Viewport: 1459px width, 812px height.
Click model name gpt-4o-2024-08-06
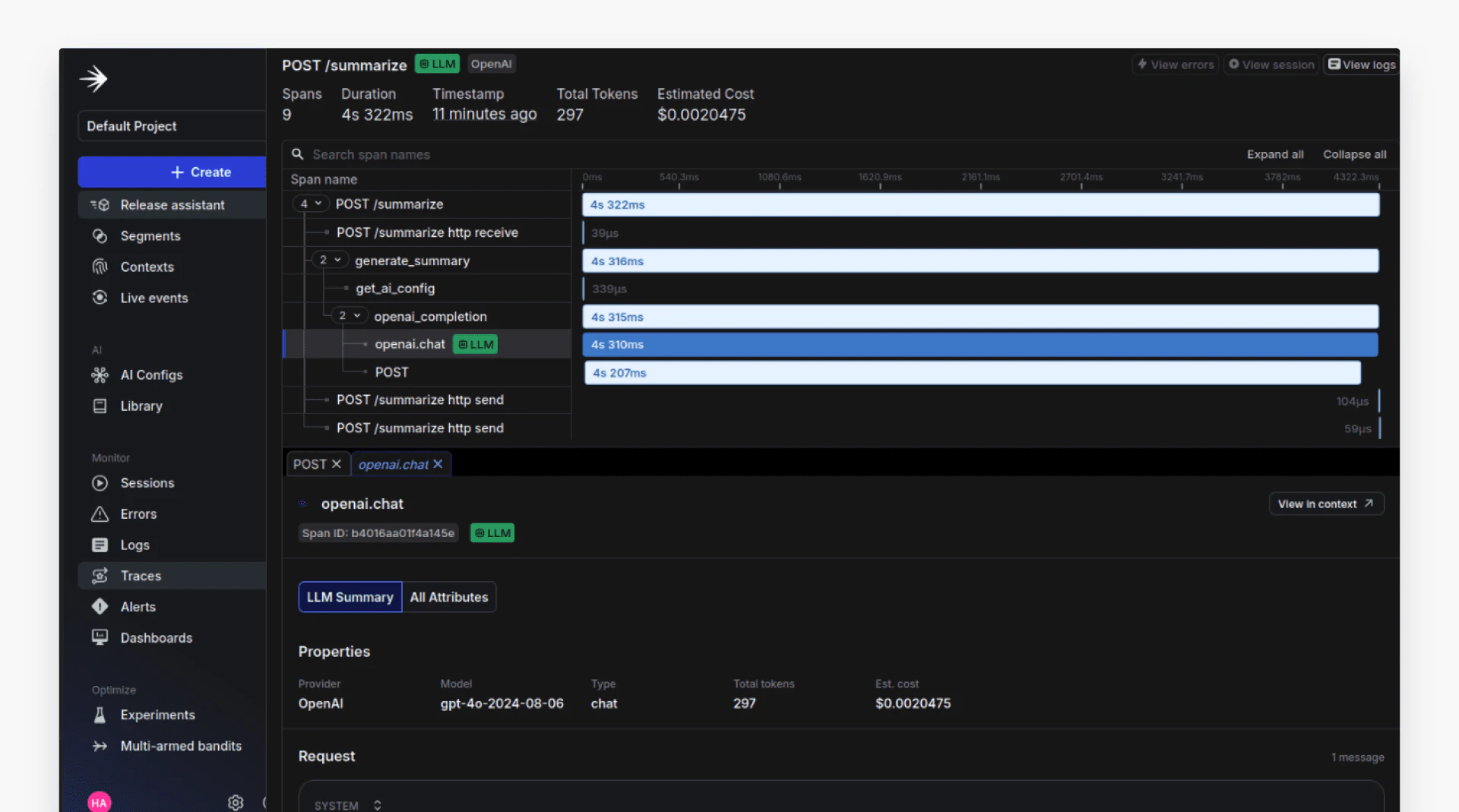point(502,703)
